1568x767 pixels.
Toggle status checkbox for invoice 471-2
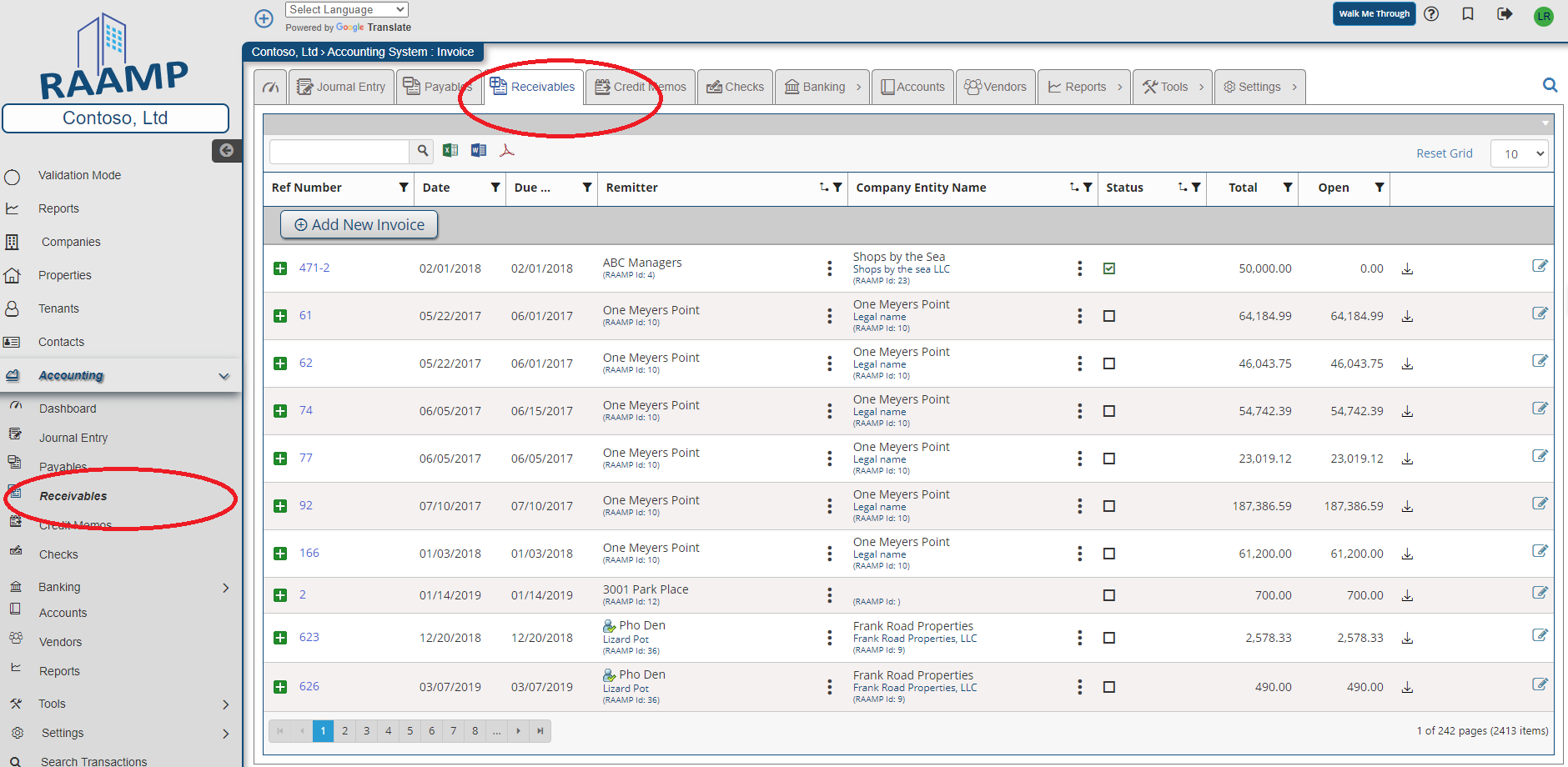1109,268
